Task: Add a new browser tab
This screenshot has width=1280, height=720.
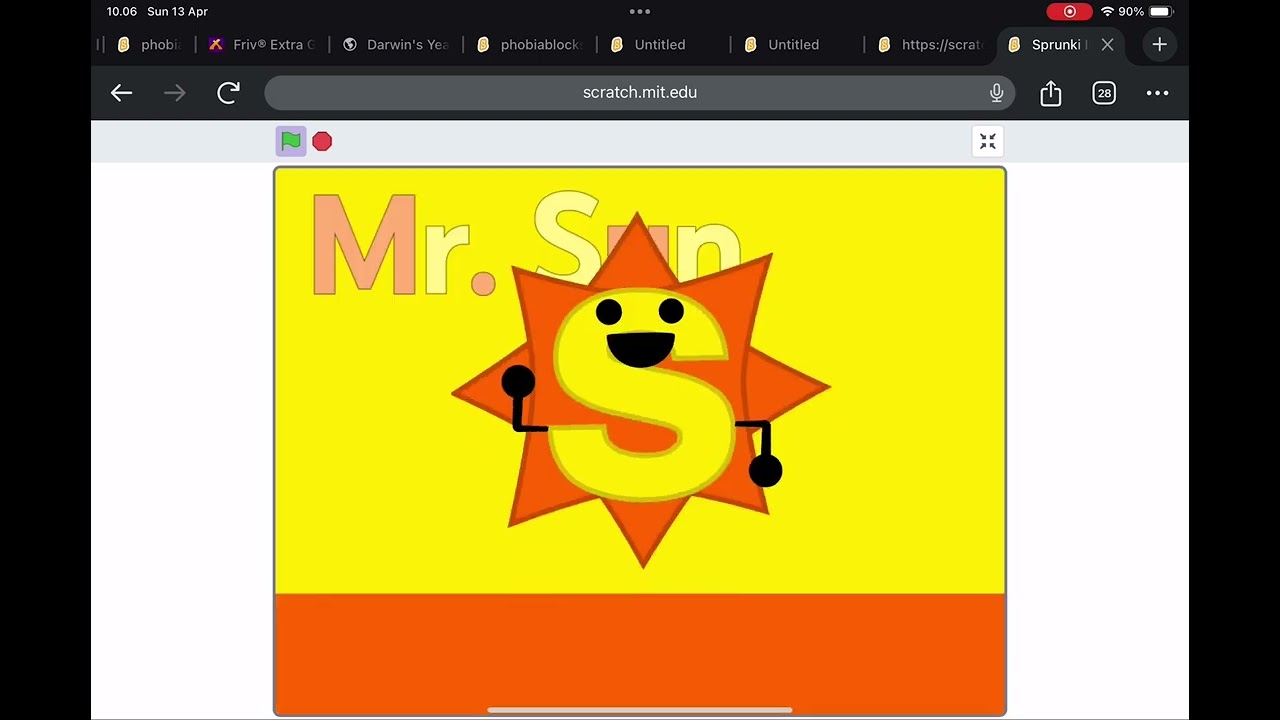Action: tap(1159, 44)
